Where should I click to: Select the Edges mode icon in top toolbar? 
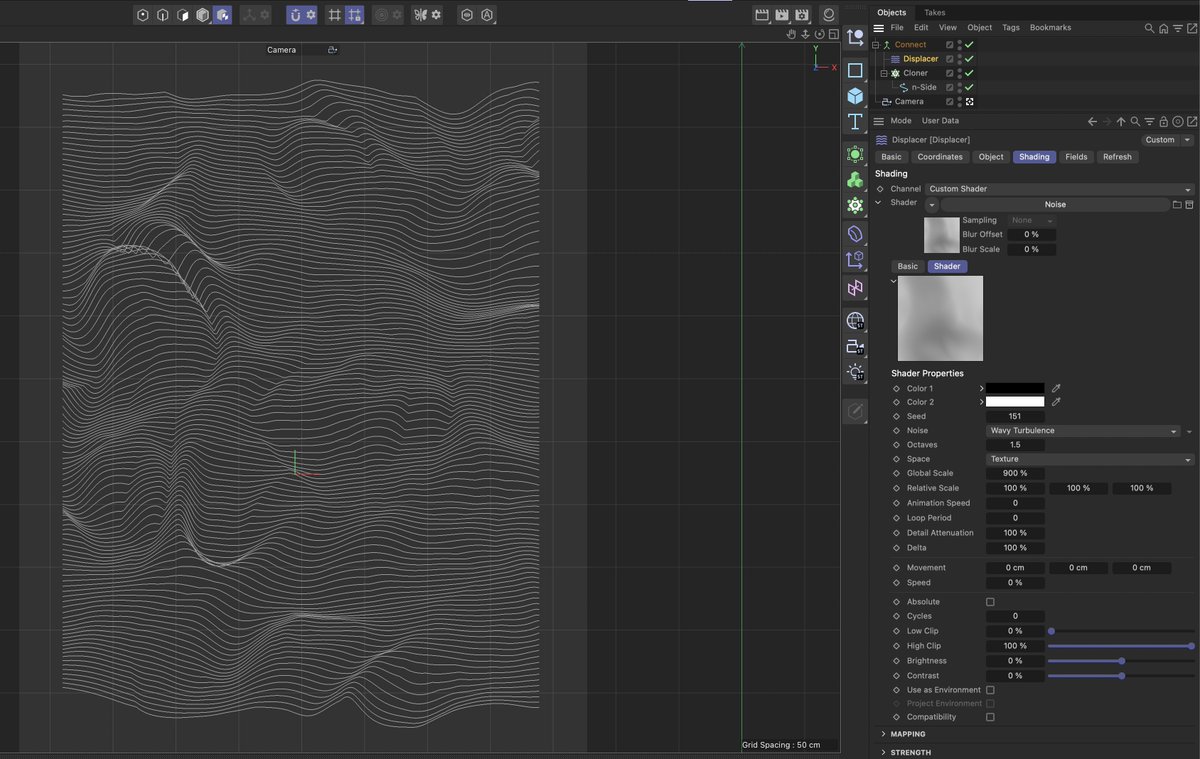pyautogui.click(x=163, y=15)
